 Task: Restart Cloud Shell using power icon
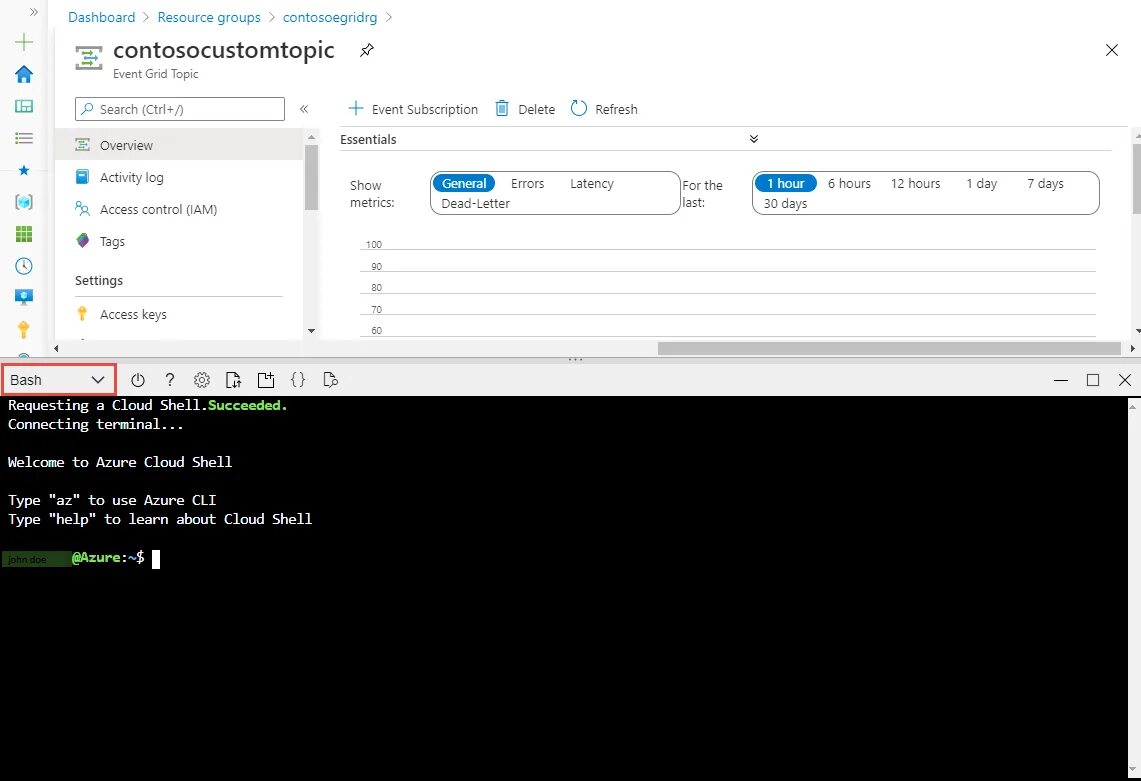[x=138, y=380]
